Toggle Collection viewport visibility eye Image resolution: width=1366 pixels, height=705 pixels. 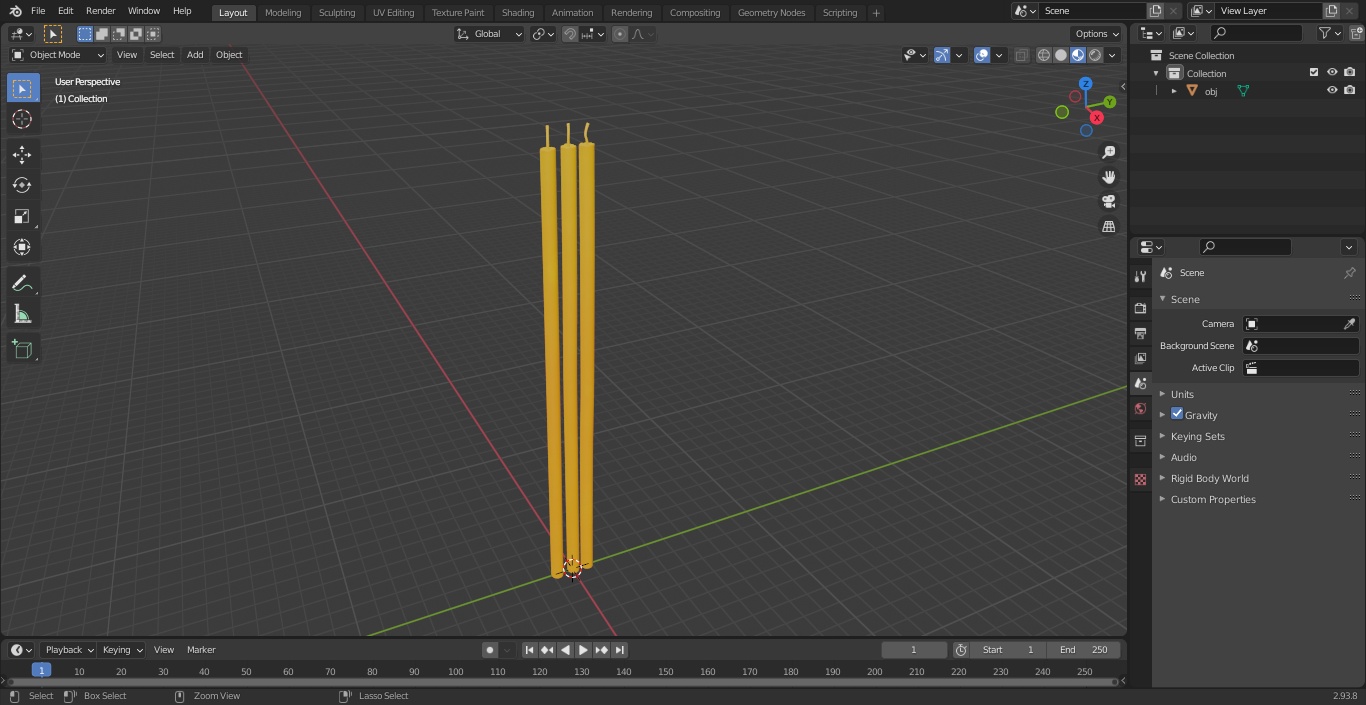pyautogui.click(x=1332, y=73)
